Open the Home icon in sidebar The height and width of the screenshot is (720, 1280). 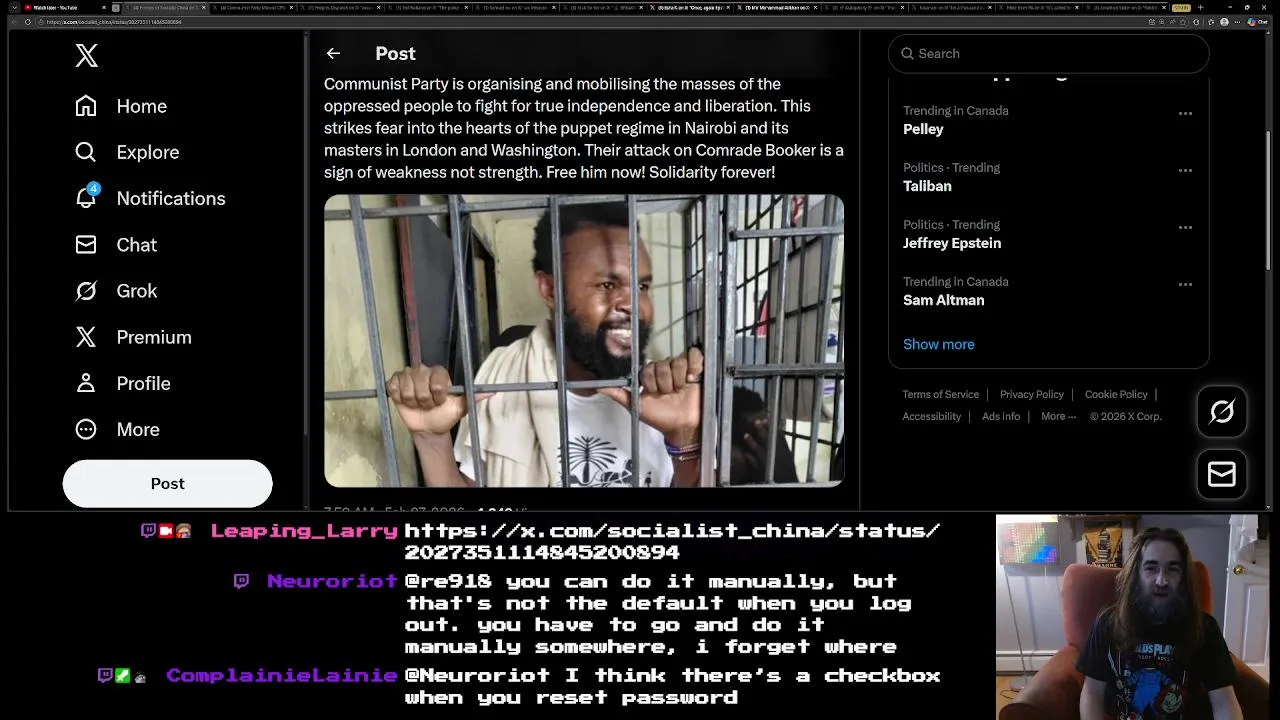click(x=86, y=106)
